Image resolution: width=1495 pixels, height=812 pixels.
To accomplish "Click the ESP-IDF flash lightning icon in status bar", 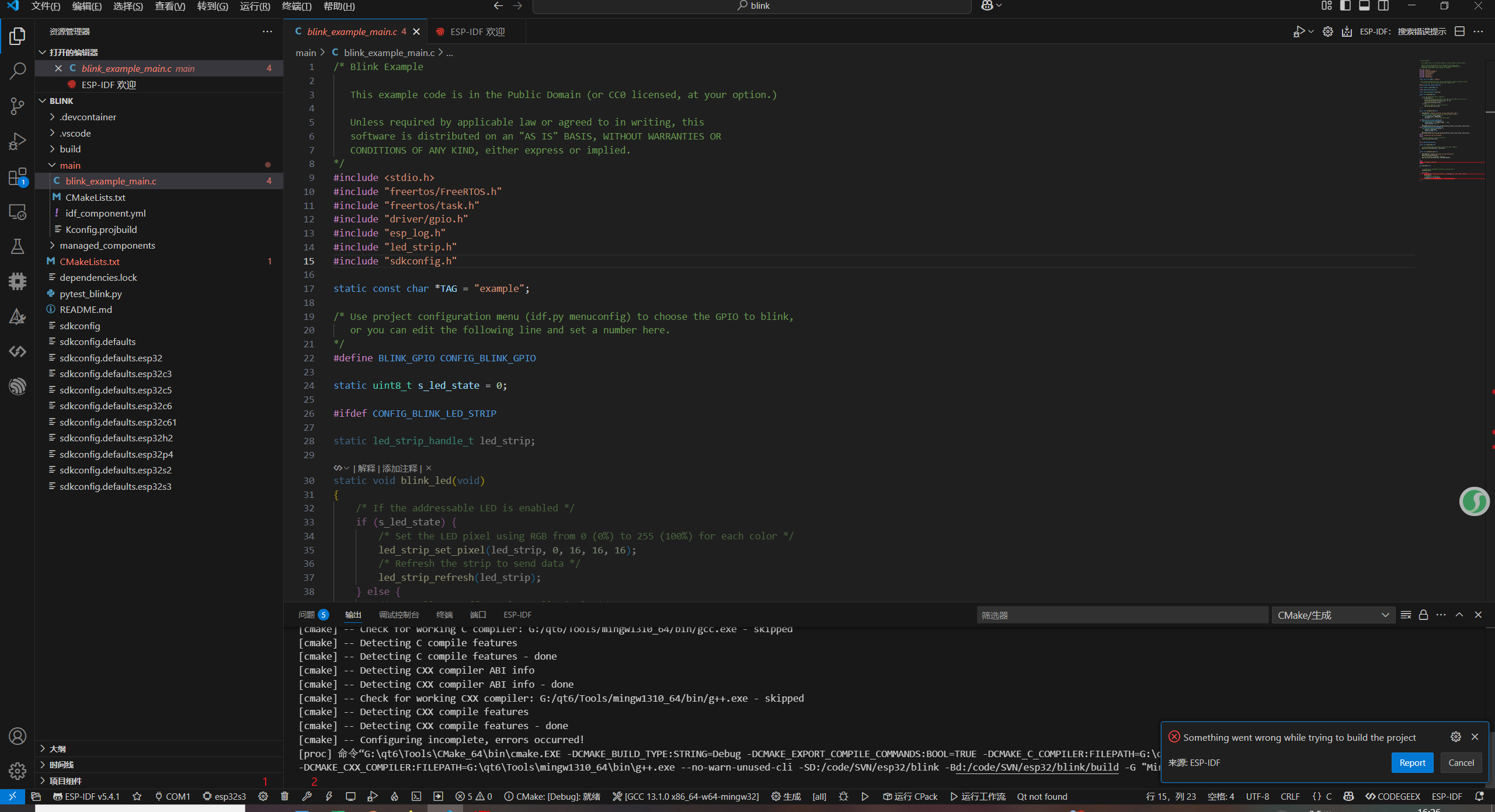I will point(329,796).
